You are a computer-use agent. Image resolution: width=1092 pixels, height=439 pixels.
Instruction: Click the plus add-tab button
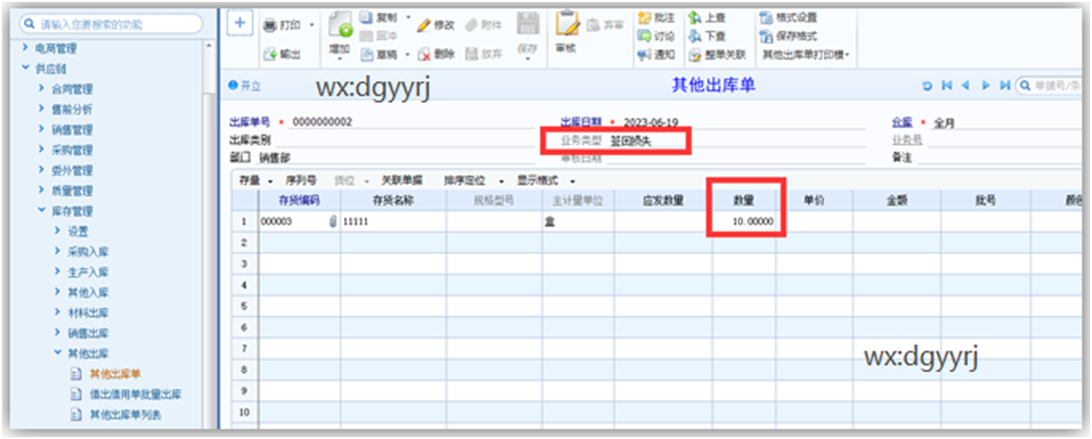240,22
